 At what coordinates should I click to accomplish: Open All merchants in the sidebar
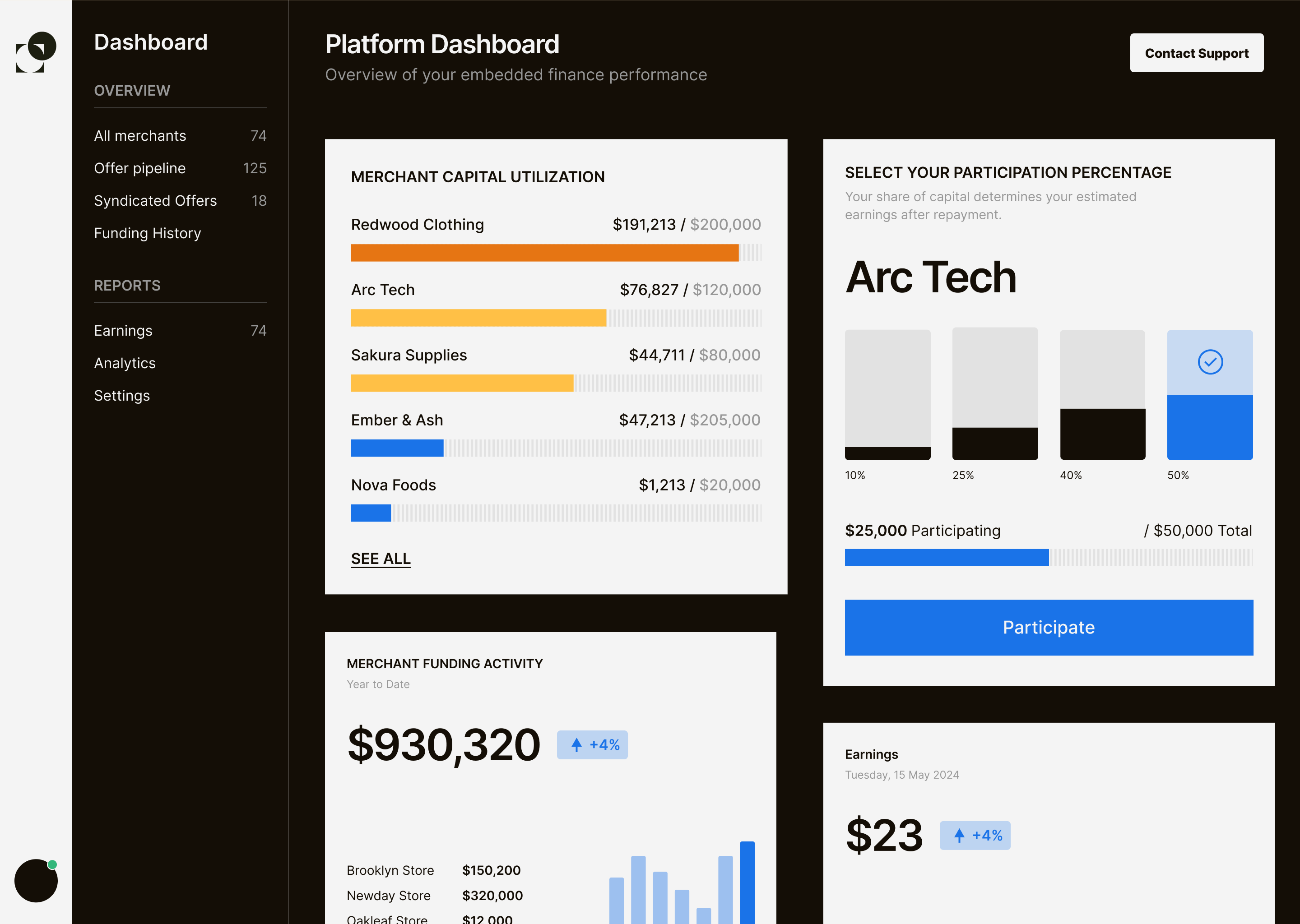140,135
